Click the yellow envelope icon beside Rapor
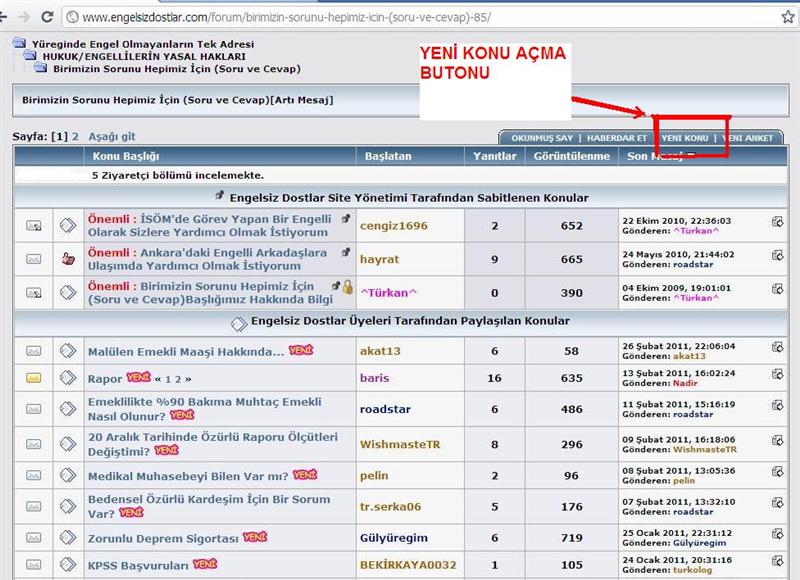This screenshot has height=580, width=800. pyautogui.click(x=33, y=378)
